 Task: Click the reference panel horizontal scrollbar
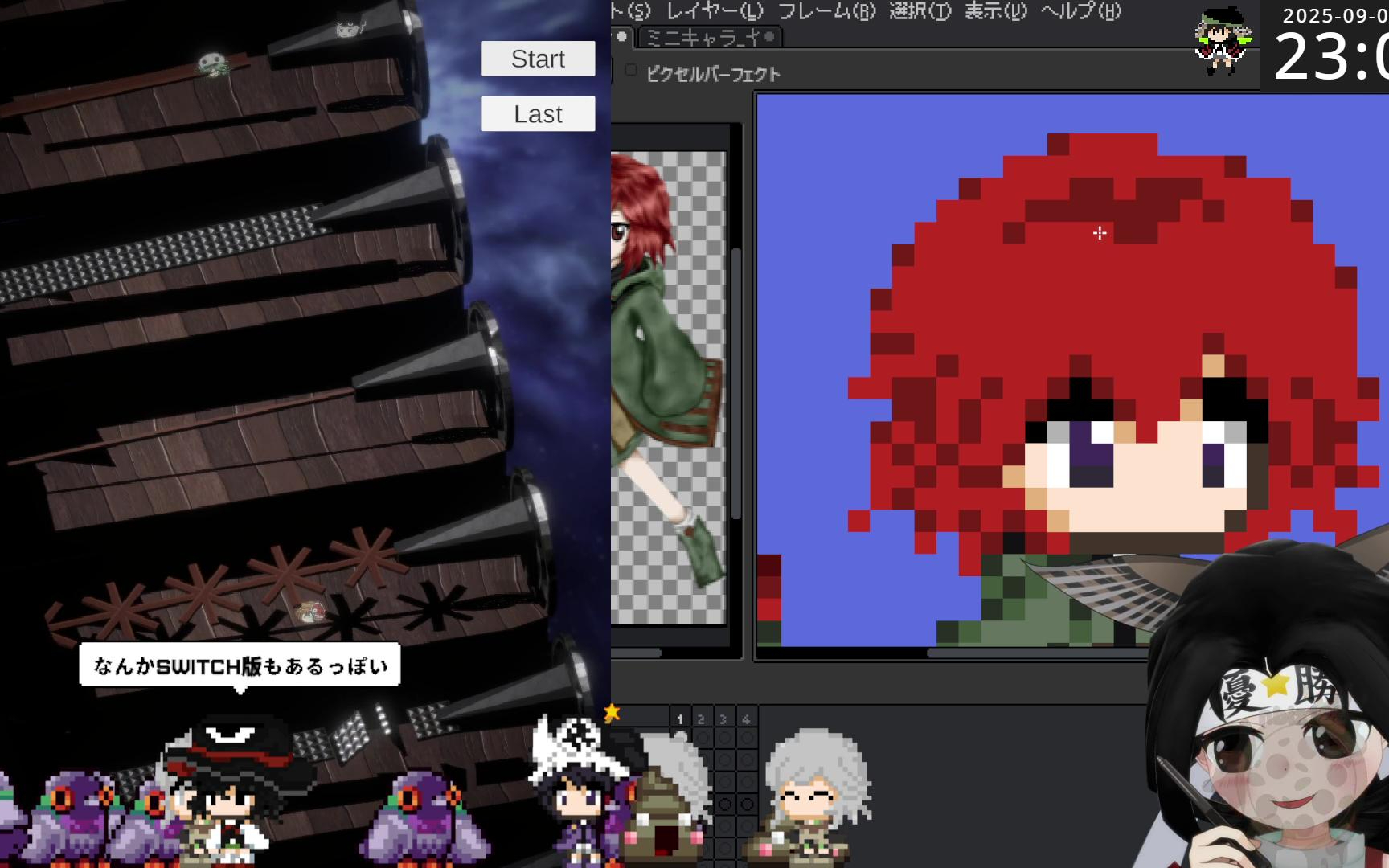pos(637,653)
